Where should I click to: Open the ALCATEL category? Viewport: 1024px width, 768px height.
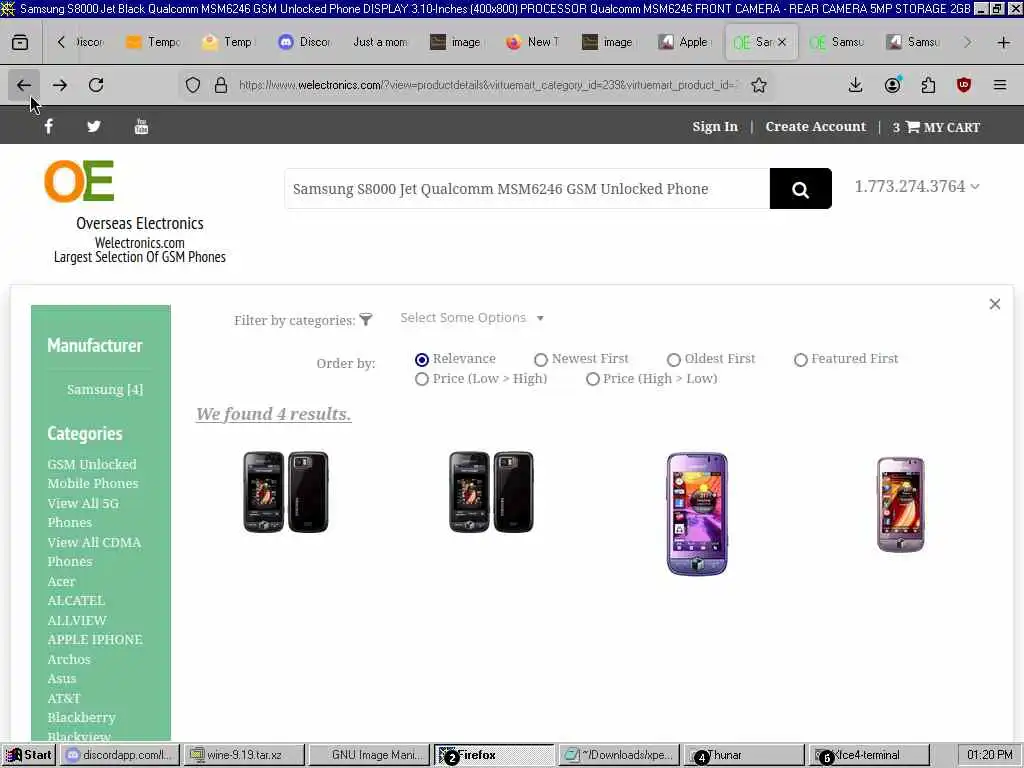click(76, 601)
